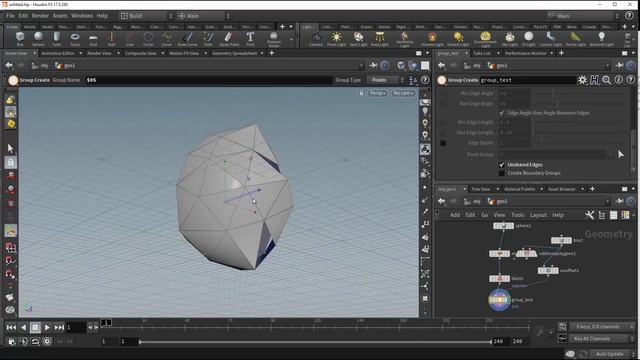Switch to the Geometry Spreadsheet tab

click(234, 53)
